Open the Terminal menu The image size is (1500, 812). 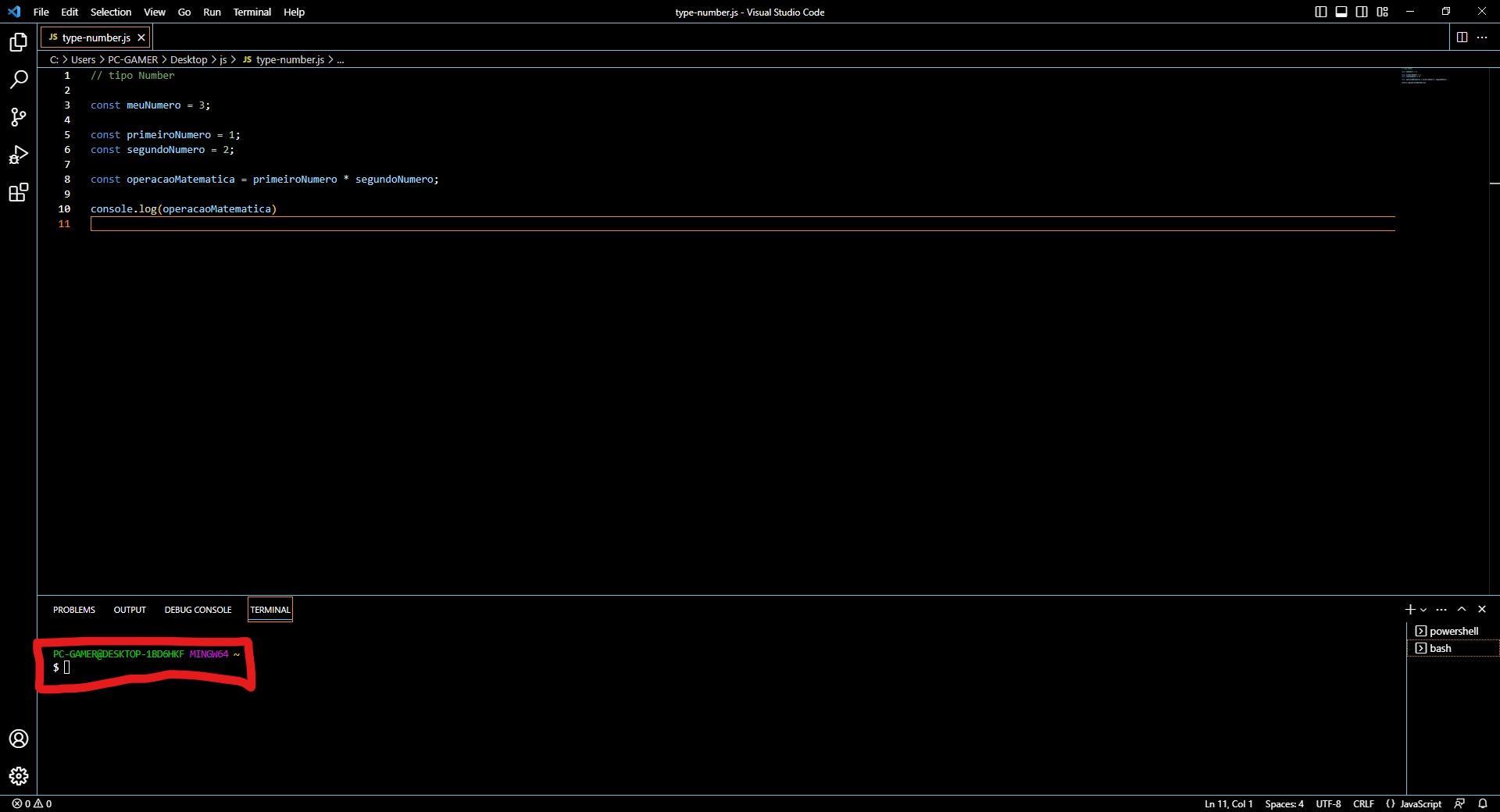click(252, 12)
